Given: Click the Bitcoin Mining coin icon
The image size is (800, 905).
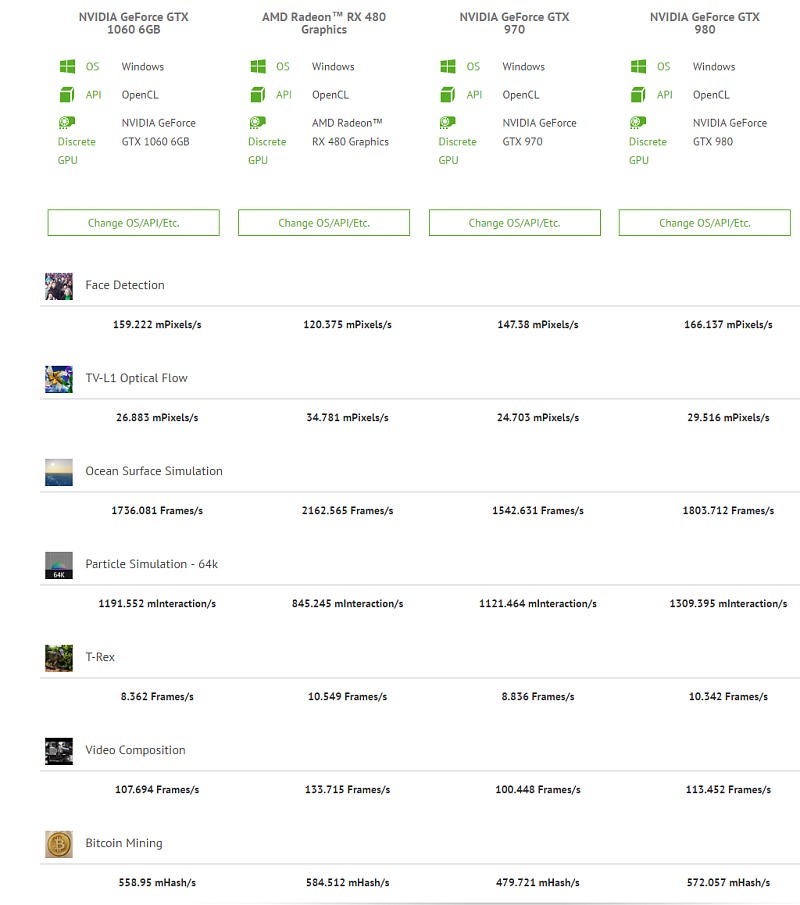Looking at the screenshot, I should point(59,844).
